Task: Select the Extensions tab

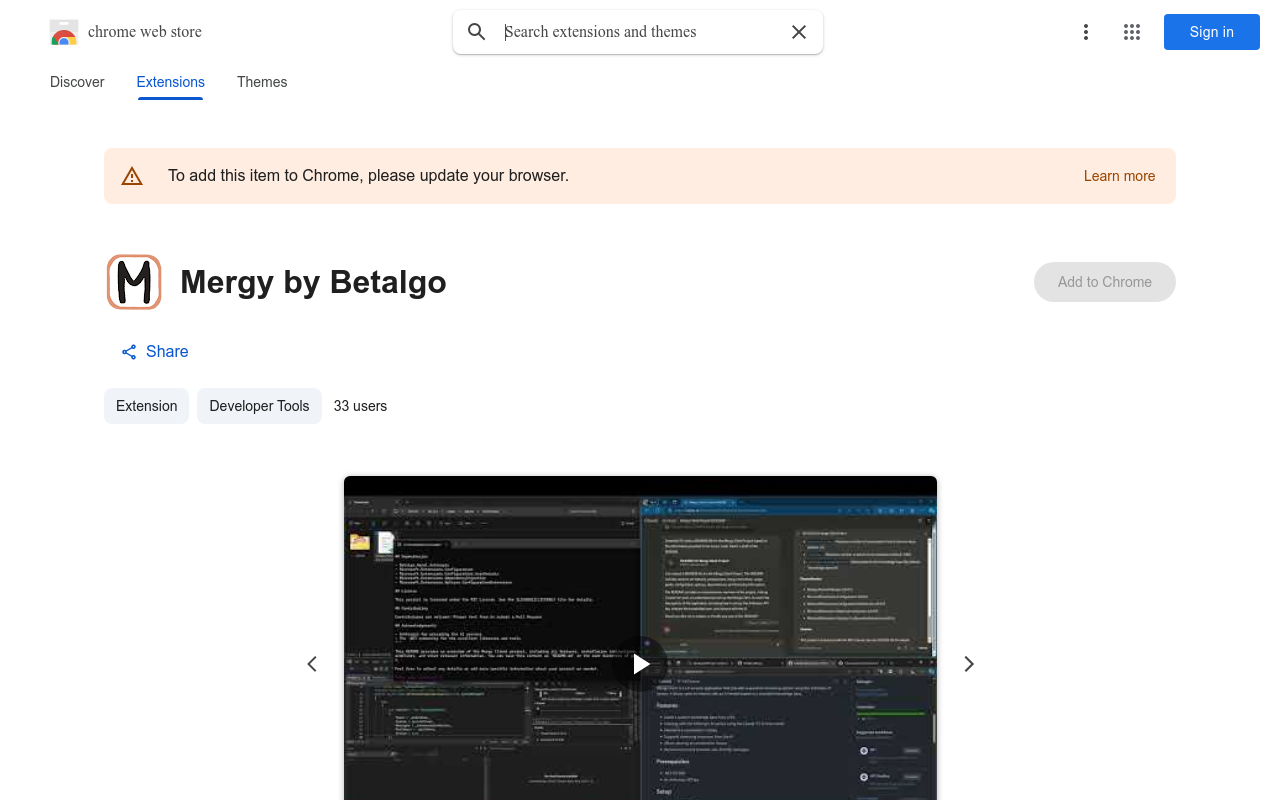Action: [x=171, y=82]
